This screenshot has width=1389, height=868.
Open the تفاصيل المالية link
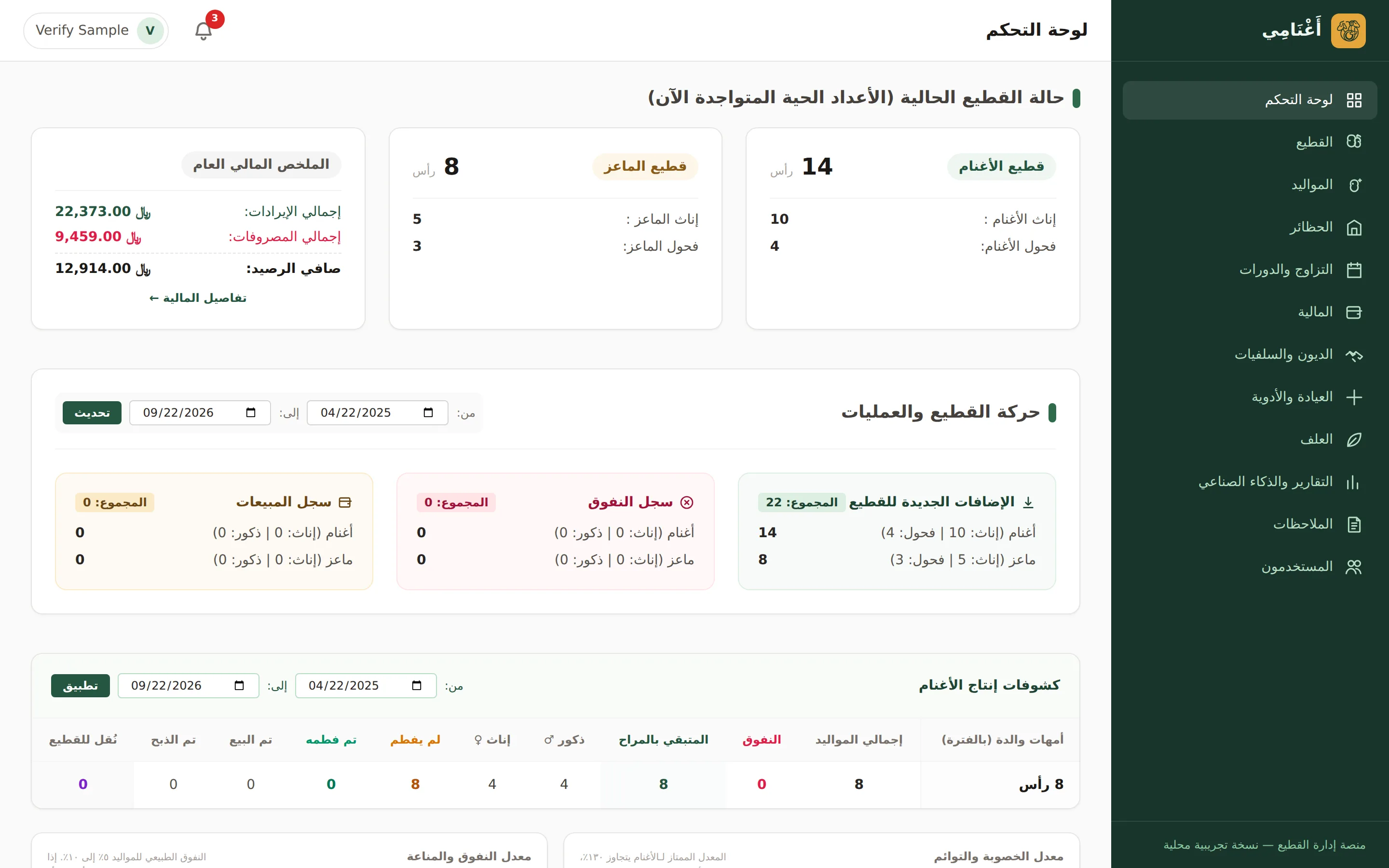(x=197, y=298)
